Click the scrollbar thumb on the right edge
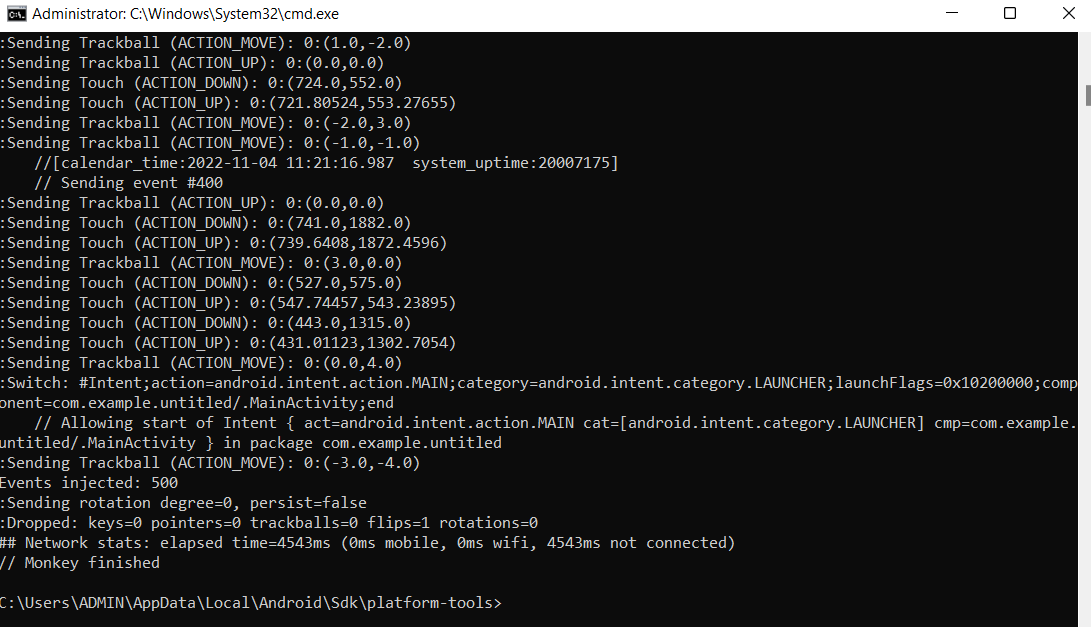The height and width of the screenshot is (627, 1091). pos(1084,95)
